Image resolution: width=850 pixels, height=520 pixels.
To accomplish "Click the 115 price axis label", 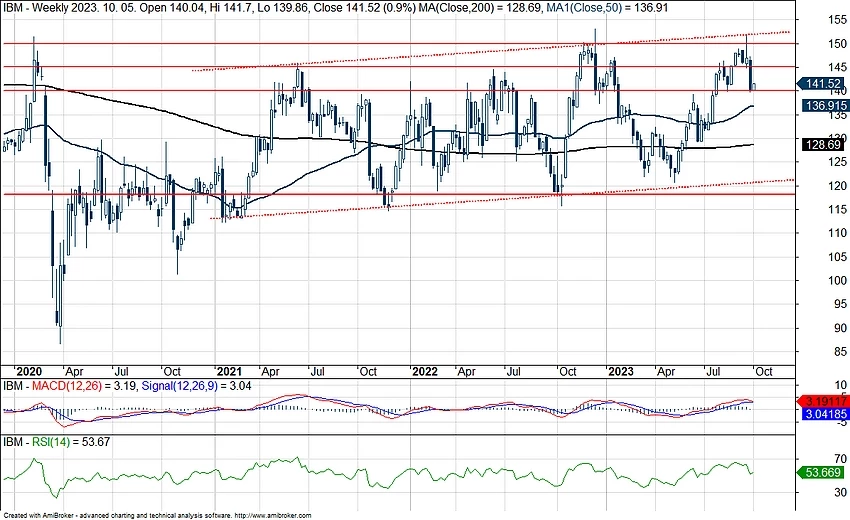I will [837, 209].
